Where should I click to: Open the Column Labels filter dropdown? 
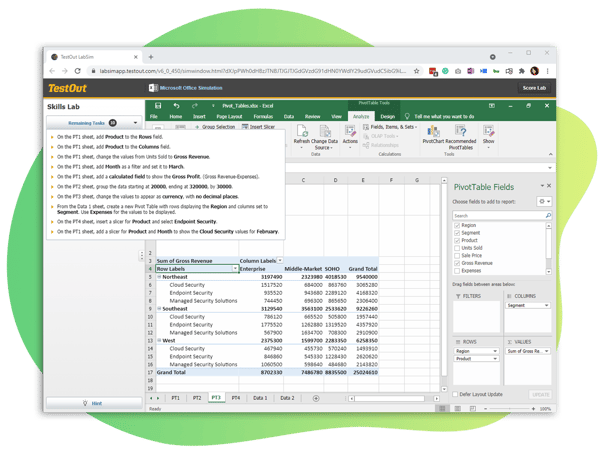[280, 261]
